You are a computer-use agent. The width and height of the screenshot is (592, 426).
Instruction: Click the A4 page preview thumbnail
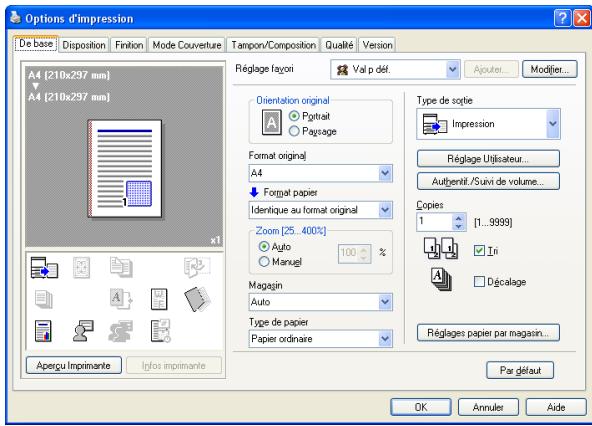[x=125, y=169]
